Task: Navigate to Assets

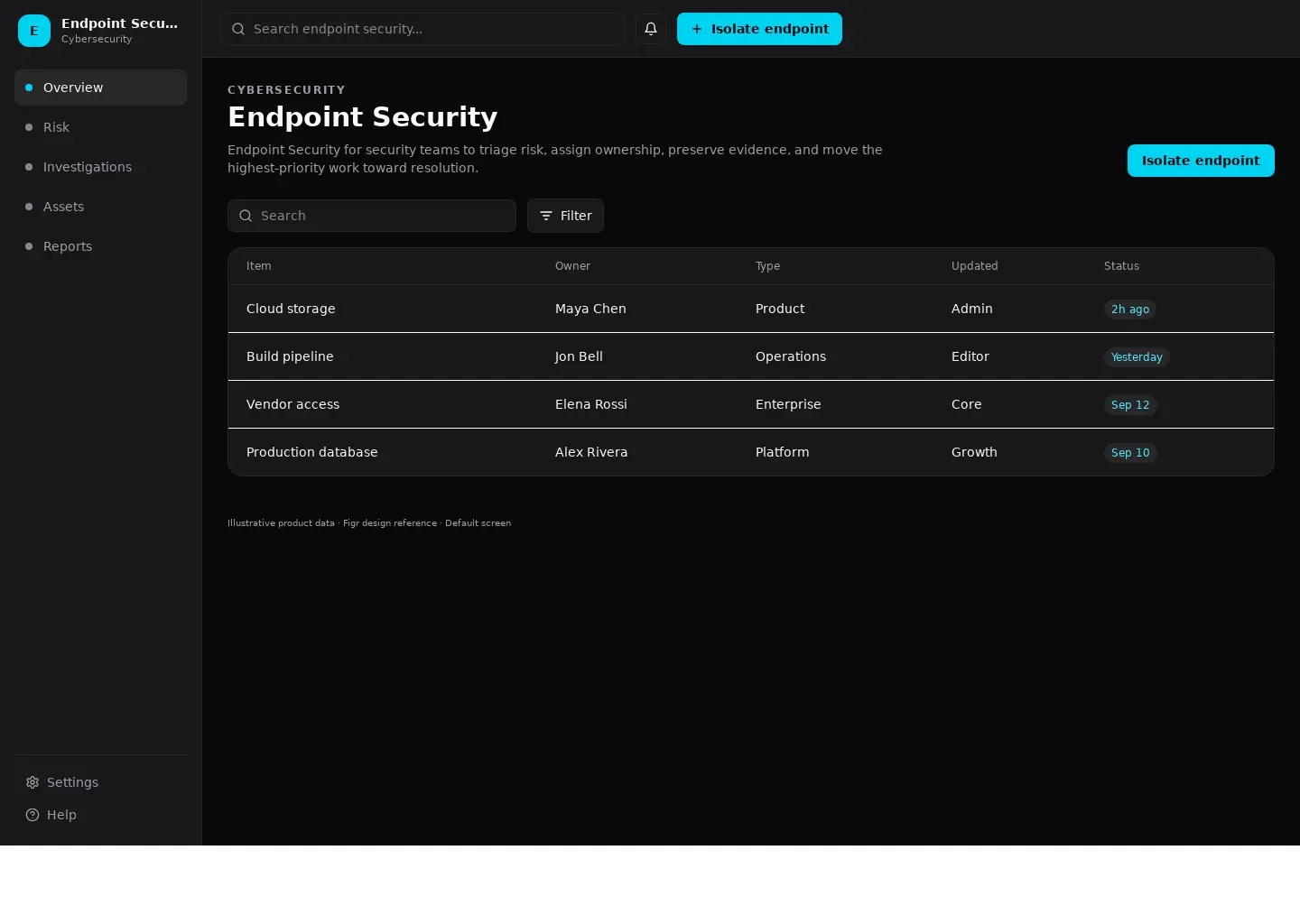Action: click(x=100, y=207)
